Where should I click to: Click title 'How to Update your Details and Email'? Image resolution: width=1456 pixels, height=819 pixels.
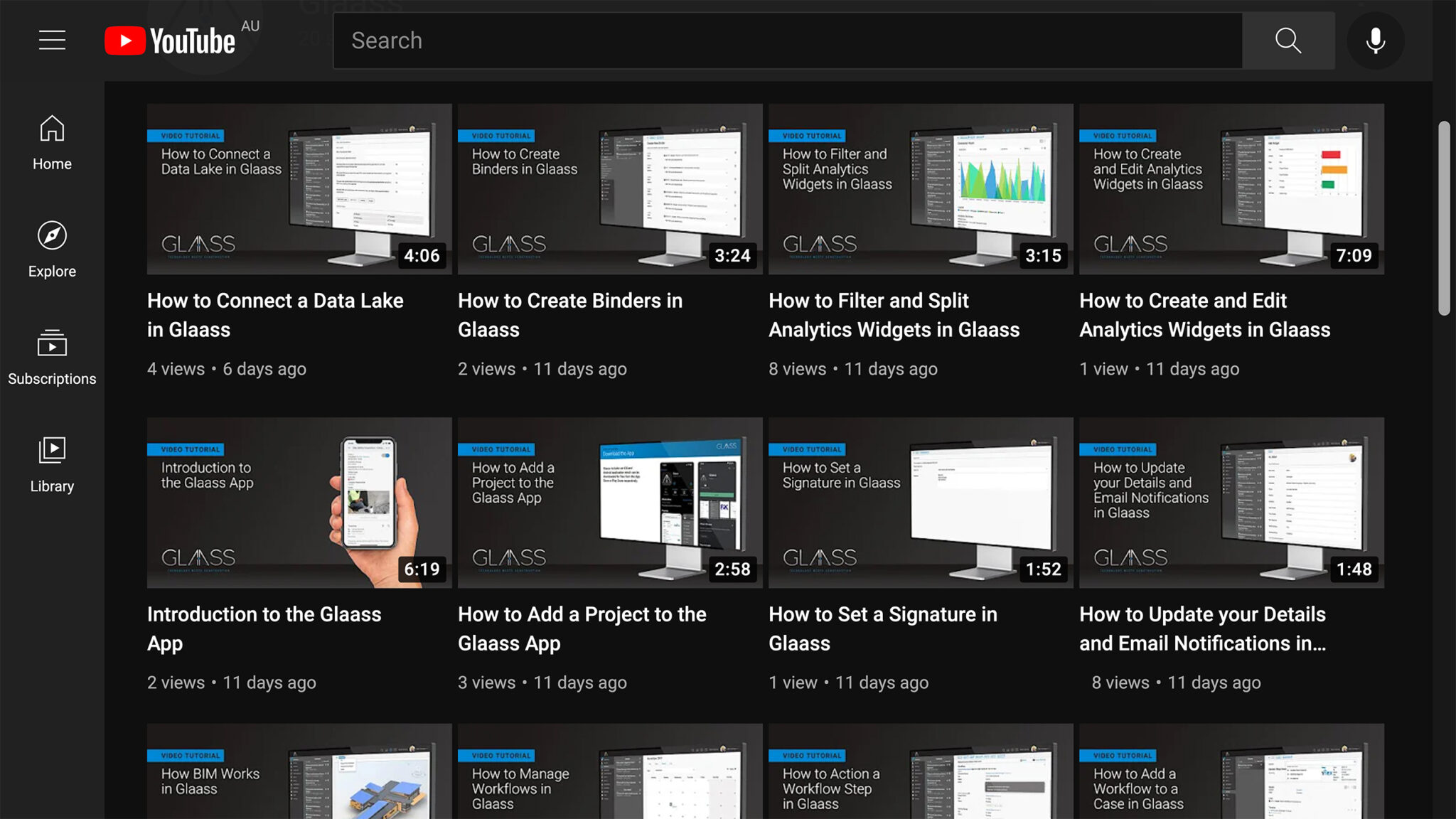[1203, 628]
